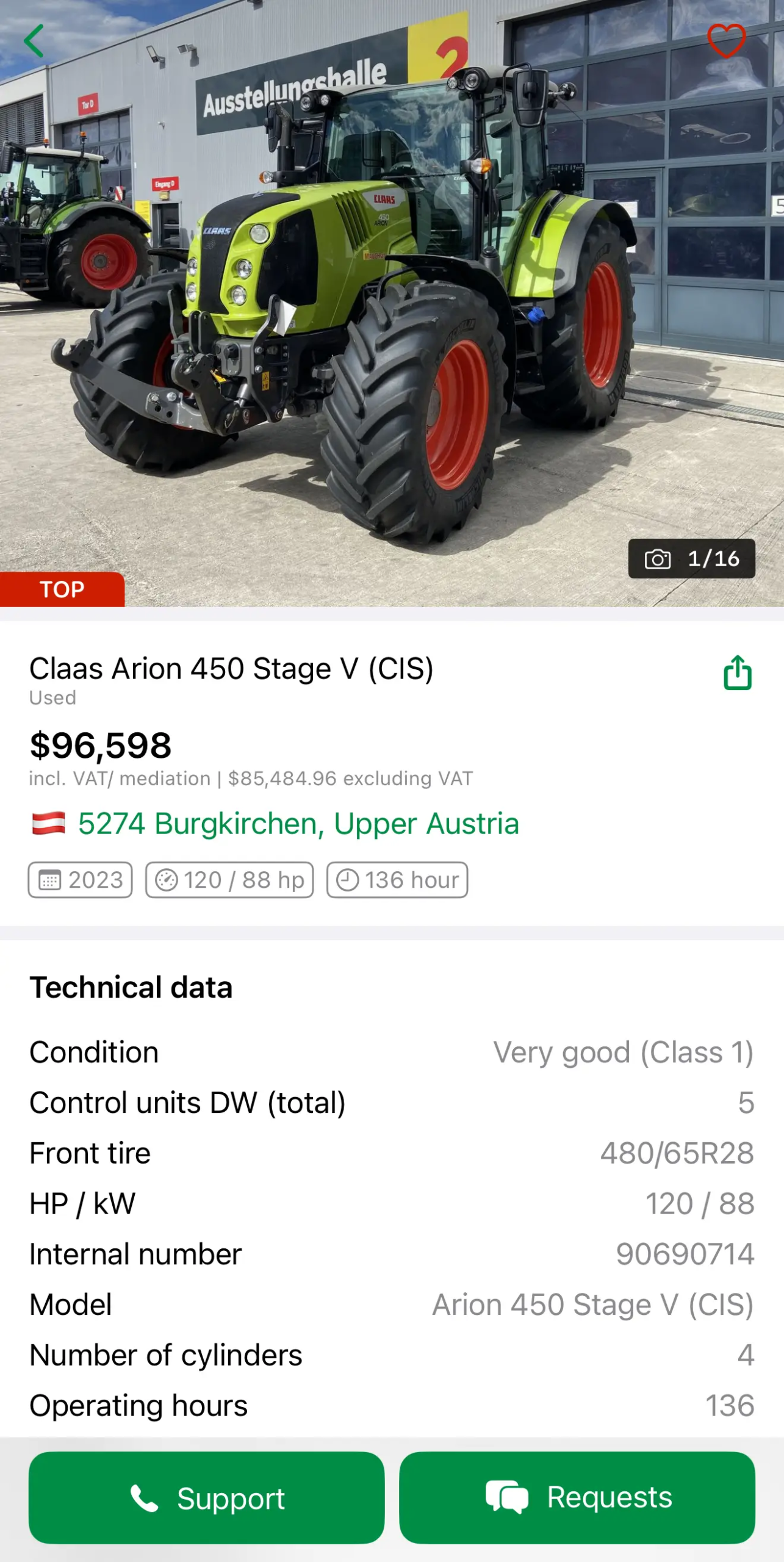Select the Front tire row value
The width and height of the screenshot is (784, 1562).
[677, 1153]
